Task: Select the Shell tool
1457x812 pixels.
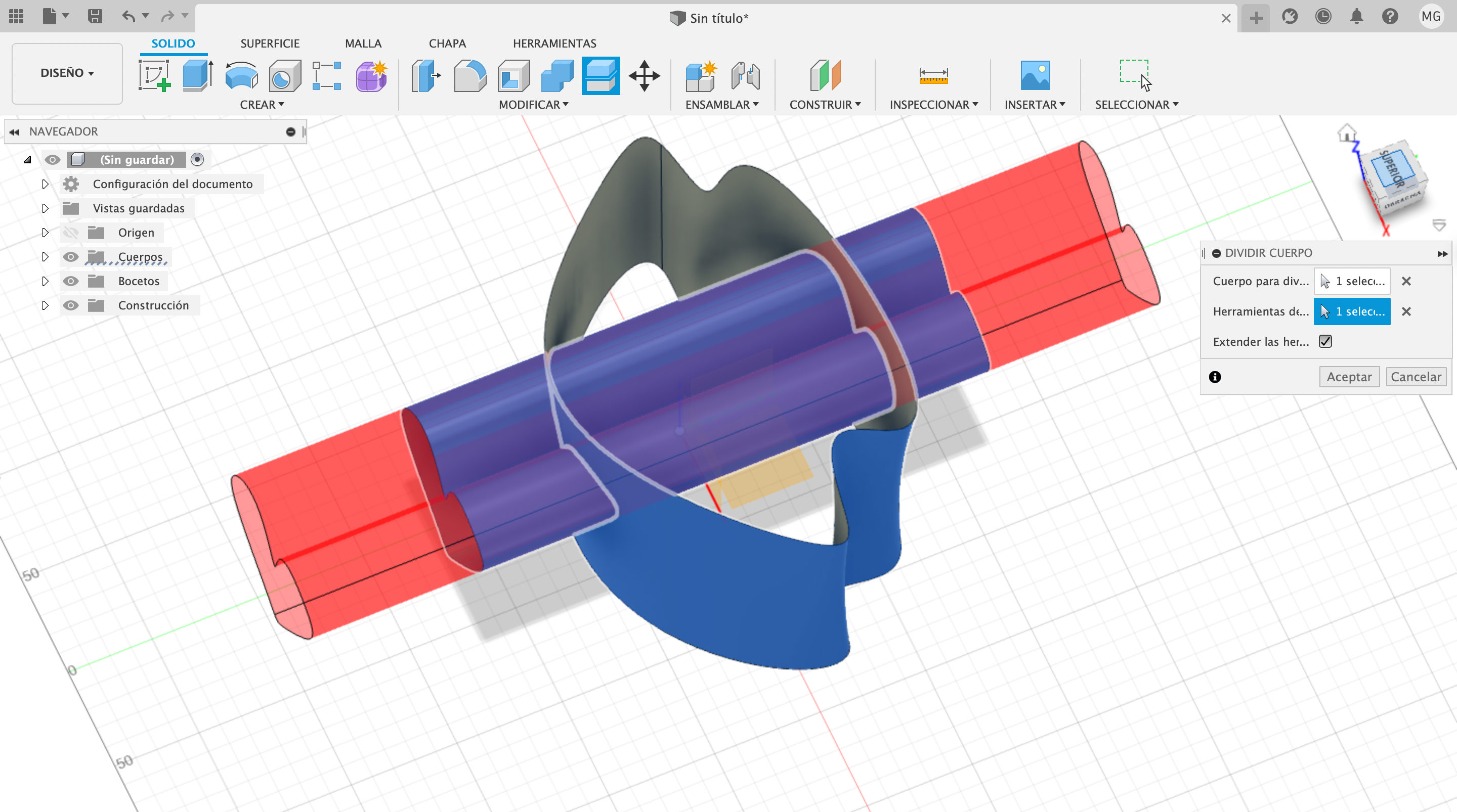Action: [x=513, y=76]
